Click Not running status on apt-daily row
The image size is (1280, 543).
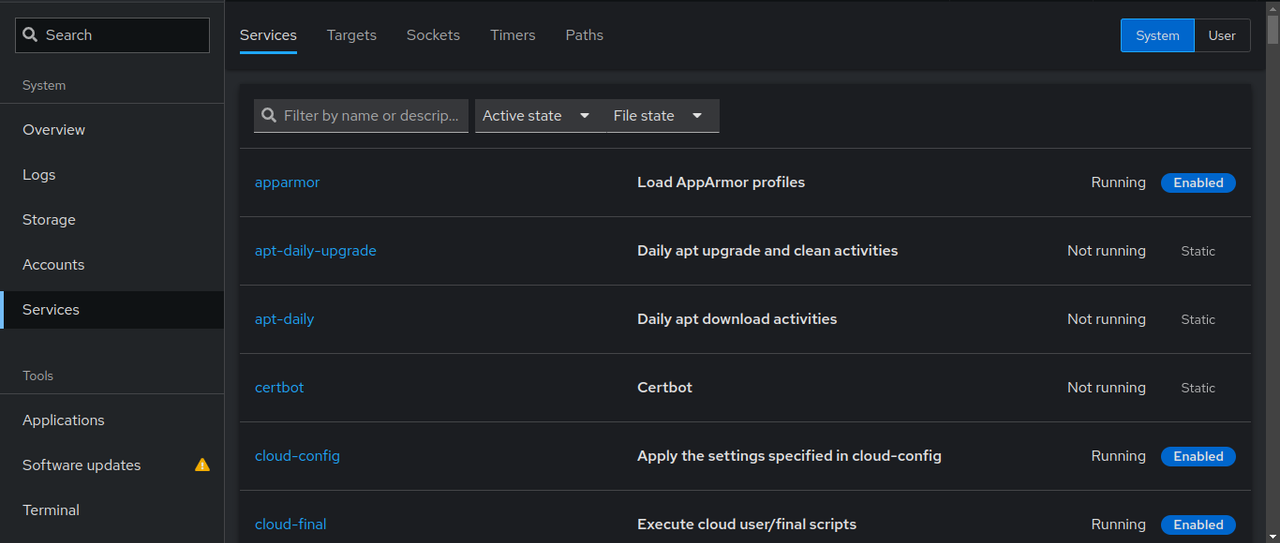click(1106, 319)
